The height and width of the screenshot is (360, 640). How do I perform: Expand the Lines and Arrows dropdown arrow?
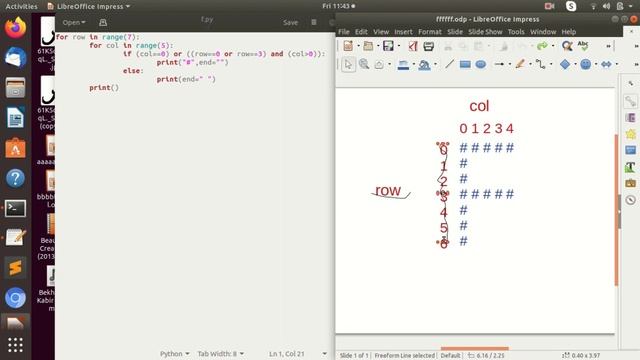pos(509,64)
